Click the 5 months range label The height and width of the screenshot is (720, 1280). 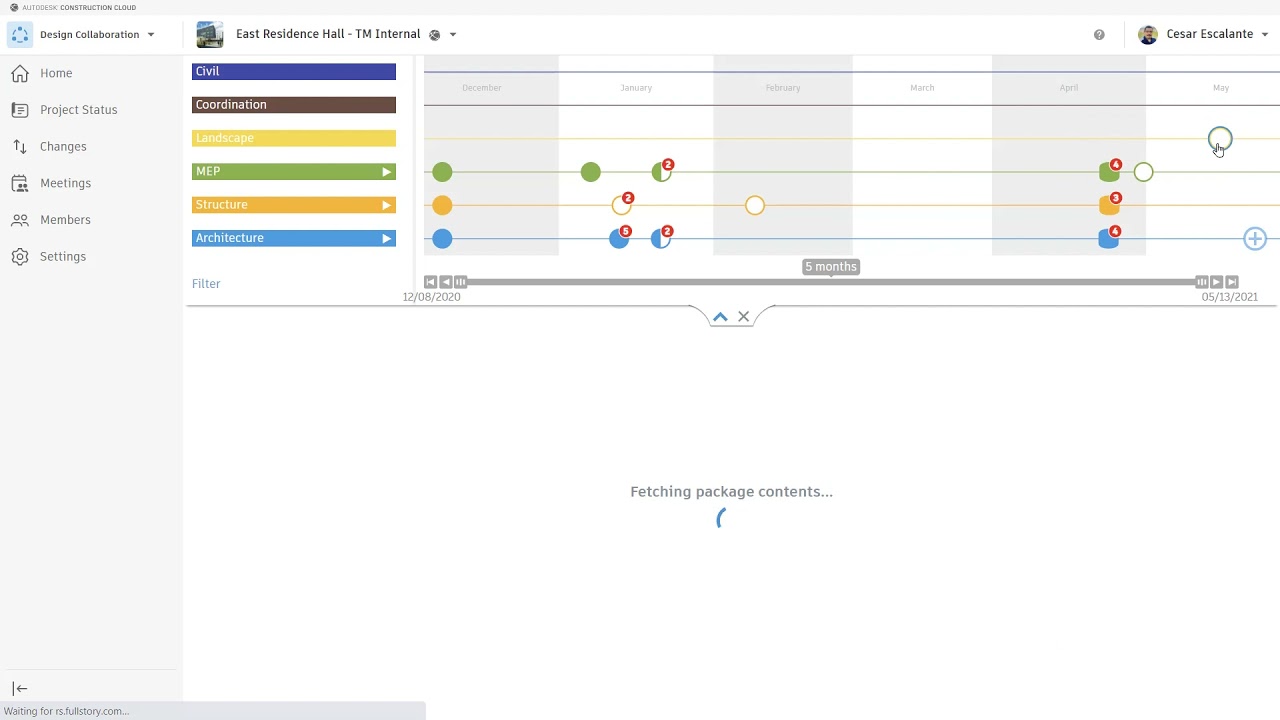831,267
